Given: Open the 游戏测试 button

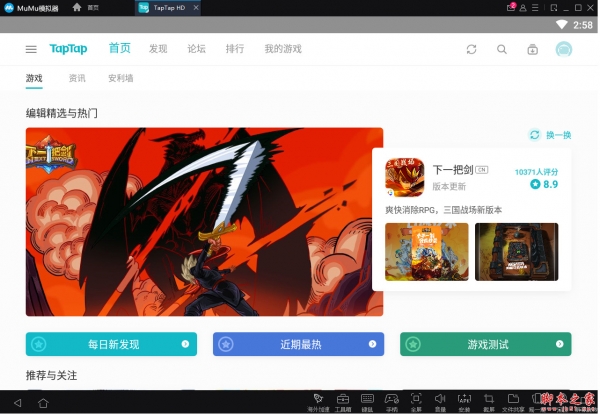Looking at the screenshot, I should [x=486, y=344].
